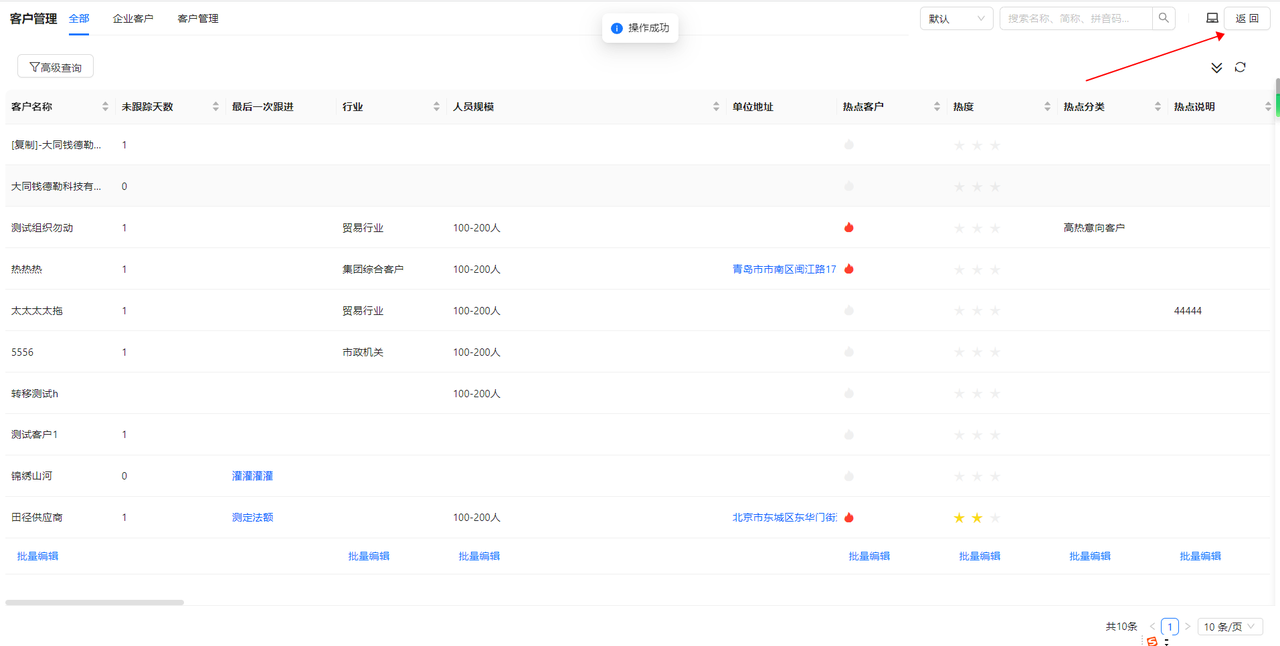
Task: Sort by 热度 column
Action: 1047,107
